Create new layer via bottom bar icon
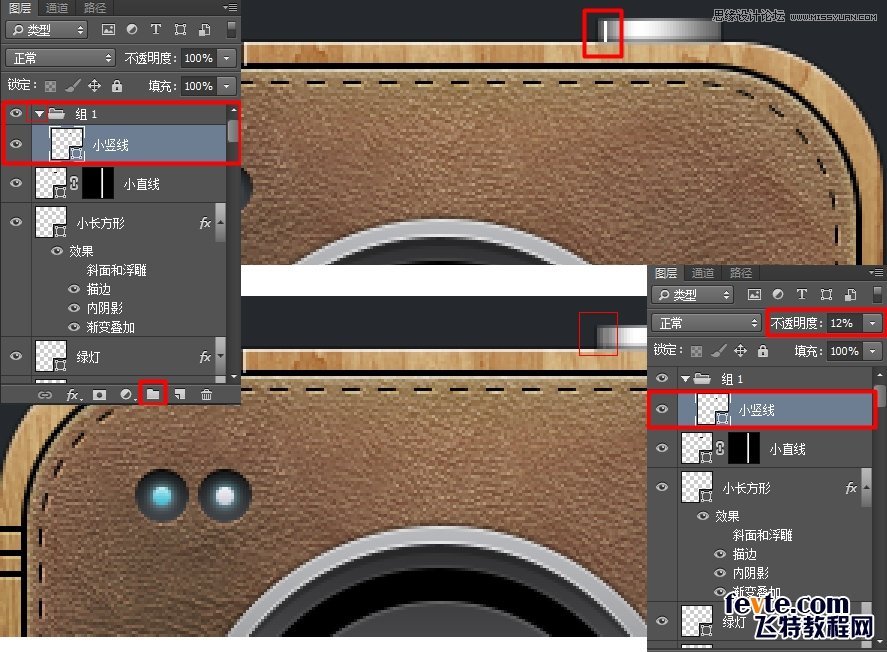 [x=180, y=395]
